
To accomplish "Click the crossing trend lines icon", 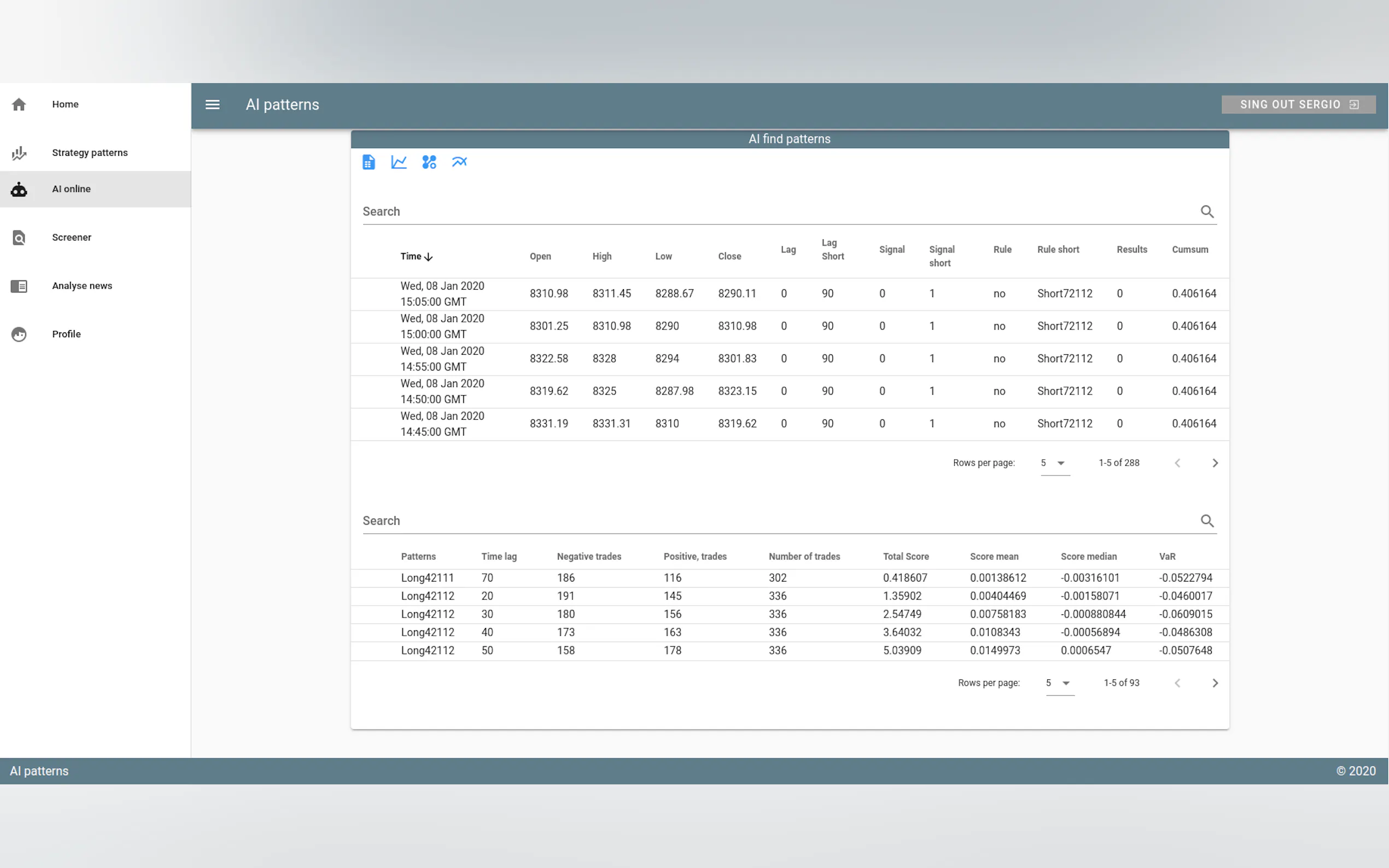I will [459, 162].
